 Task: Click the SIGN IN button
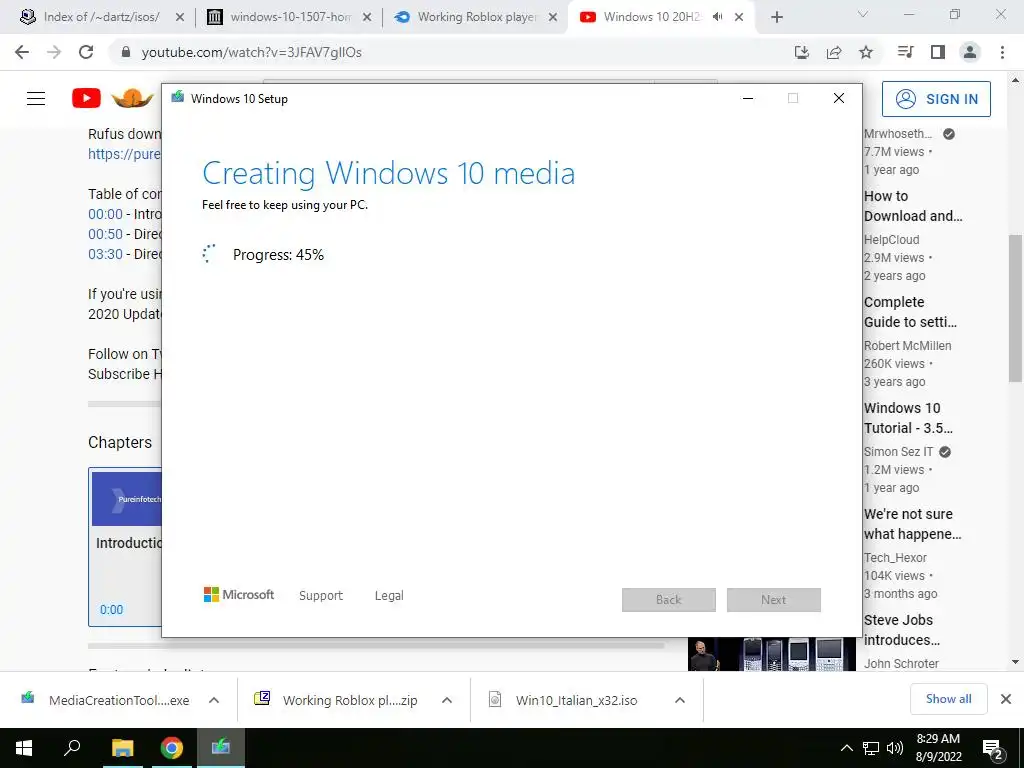tap(936, 99)
